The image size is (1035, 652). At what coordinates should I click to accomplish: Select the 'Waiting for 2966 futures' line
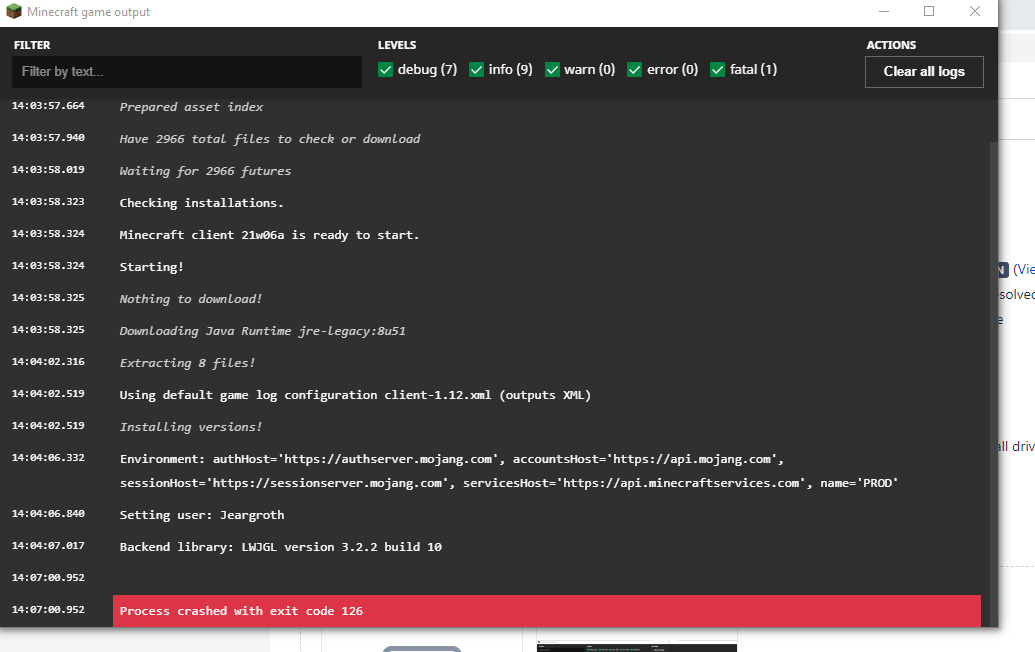point(205,171)
